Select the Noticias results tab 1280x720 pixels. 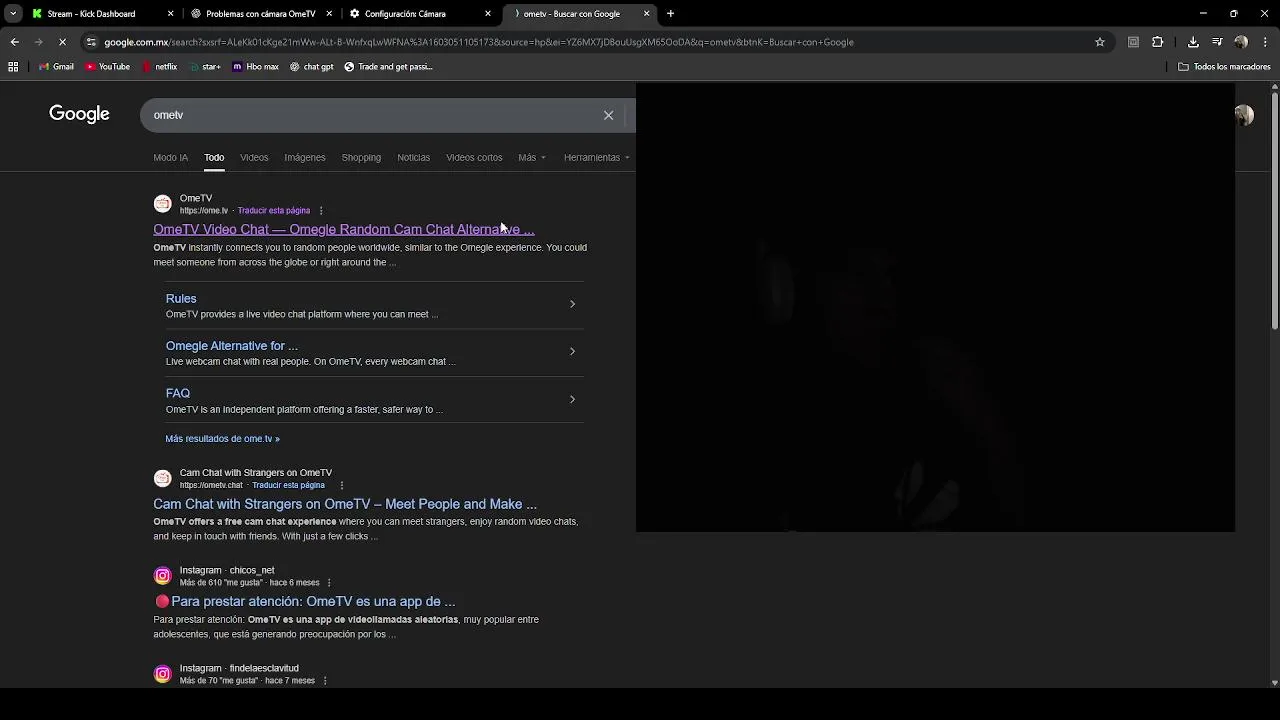point(413,157)
